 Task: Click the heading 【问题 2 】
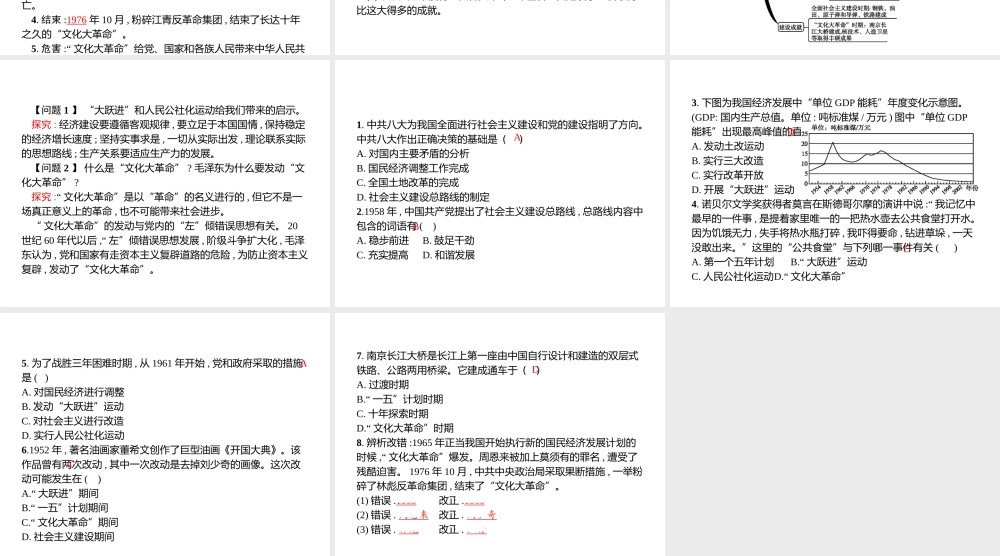point(57,168)
